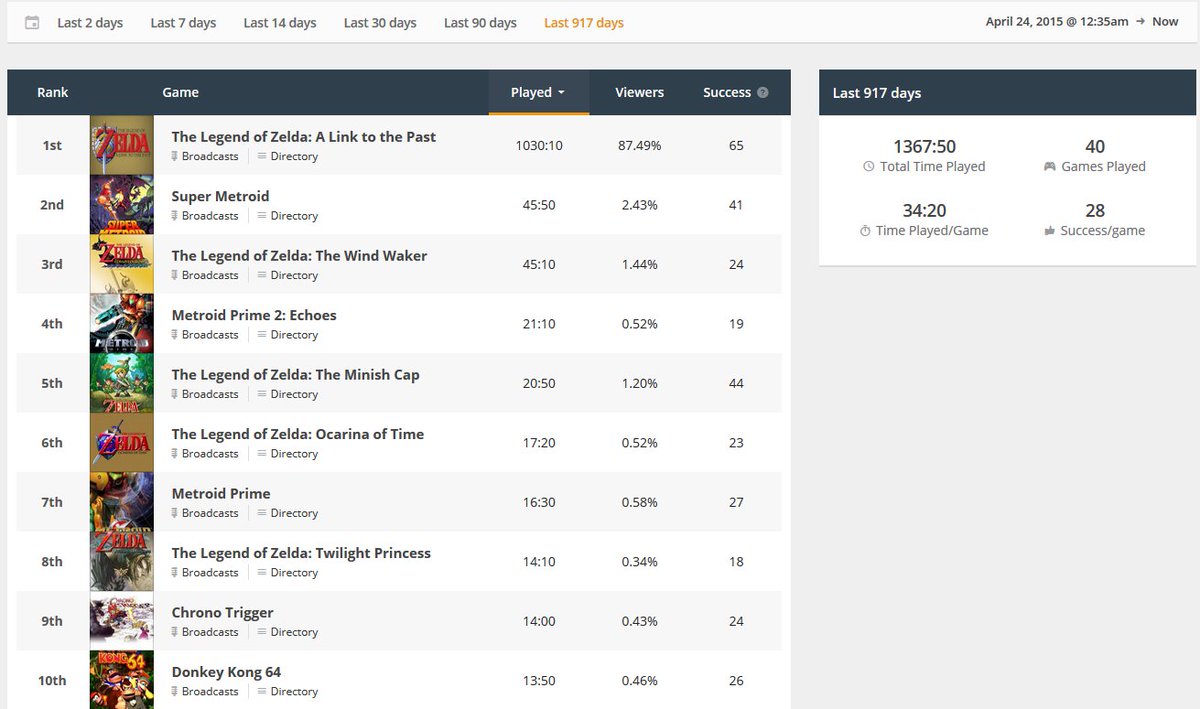Image resolution: width=1200 pixels, height=709 pixels.
Task: Open The Legend of Zelda: Twilight Princess
Action: point(301,553)
